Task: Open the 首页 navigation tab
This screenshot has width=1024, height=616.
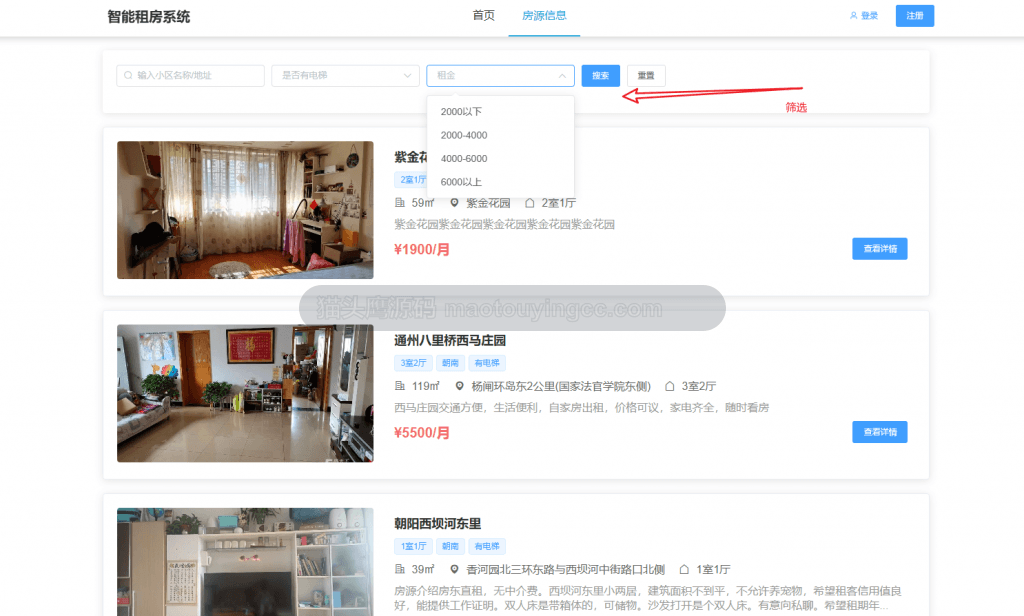Action: tap(483, 15)
